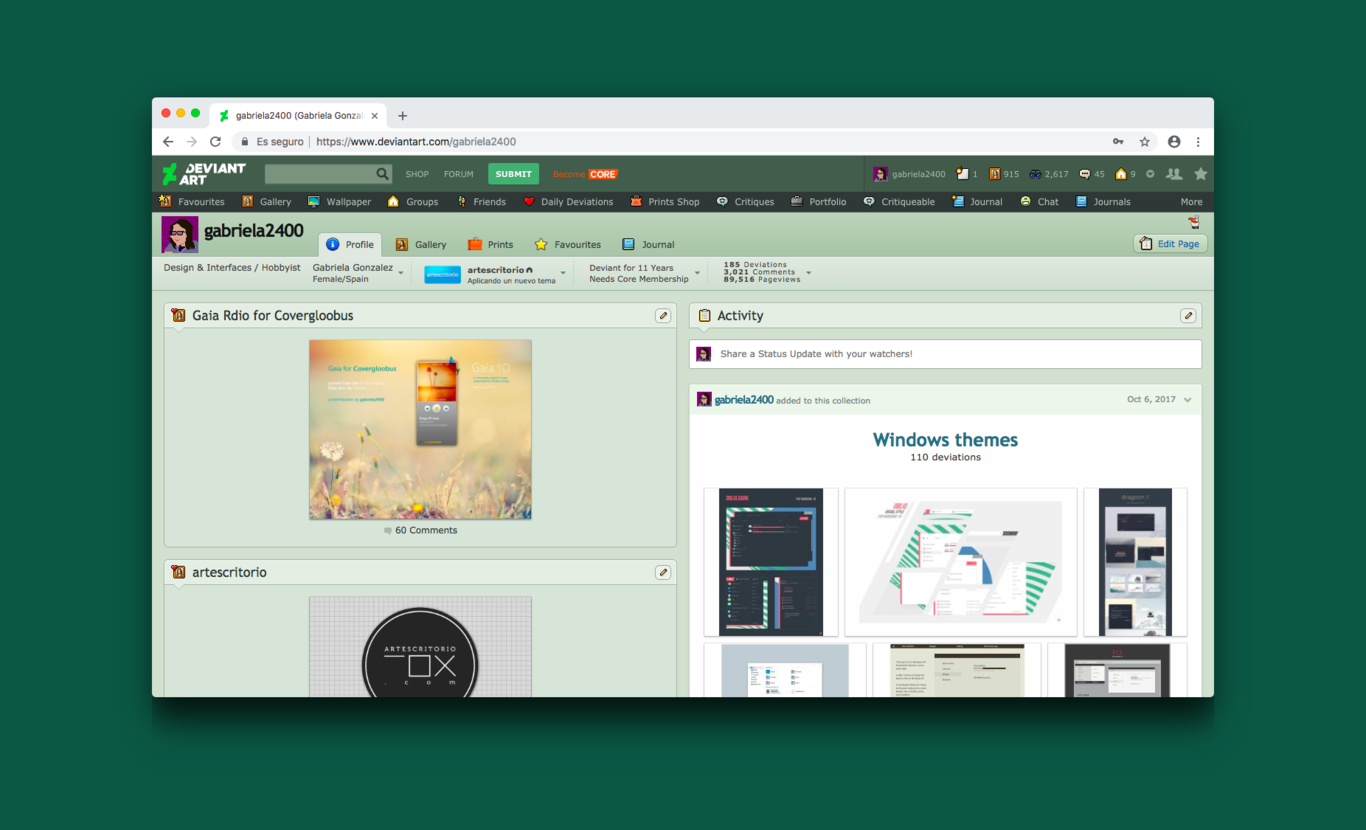Edit the Gaia Rdio for Covergloobus widget
This screenshot has width=1366, height=830.
[662, 316]
